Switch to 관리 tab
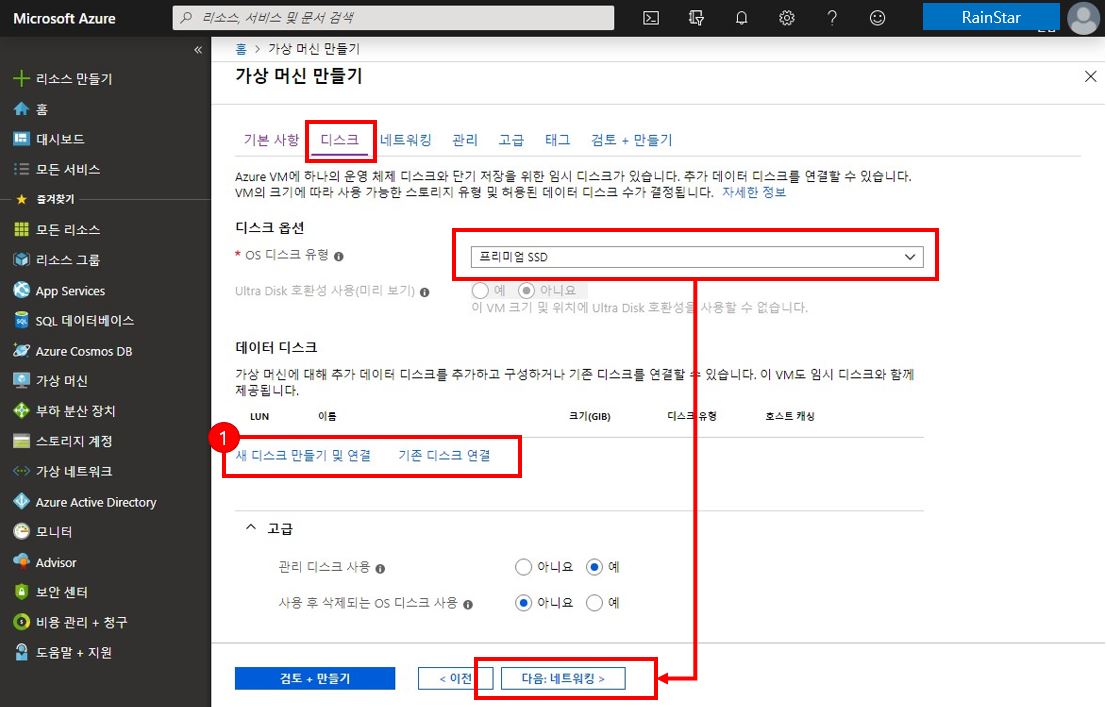The width and height of the screenshot is (1107, 707). [465, 140]
